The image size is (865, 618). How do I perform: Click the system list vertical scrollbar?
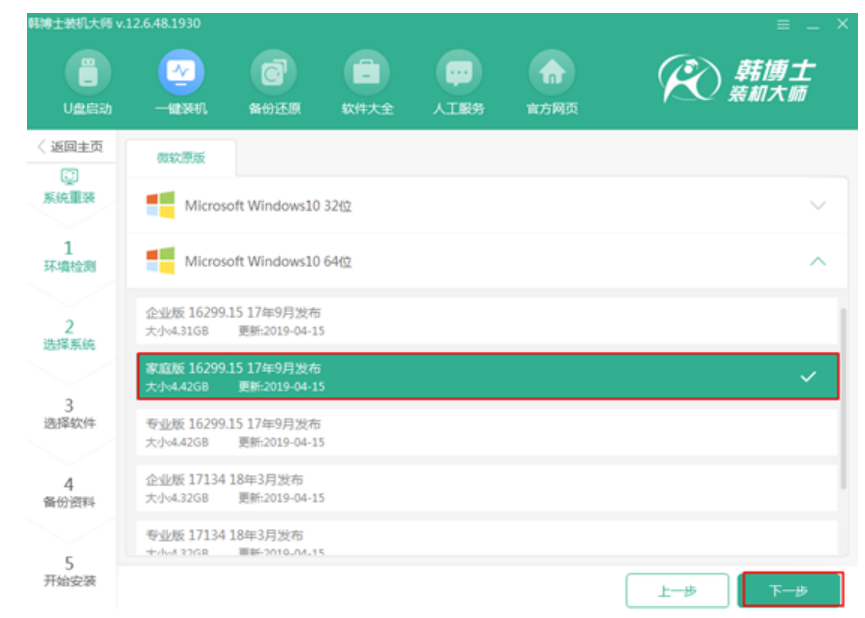coord(843,398)
